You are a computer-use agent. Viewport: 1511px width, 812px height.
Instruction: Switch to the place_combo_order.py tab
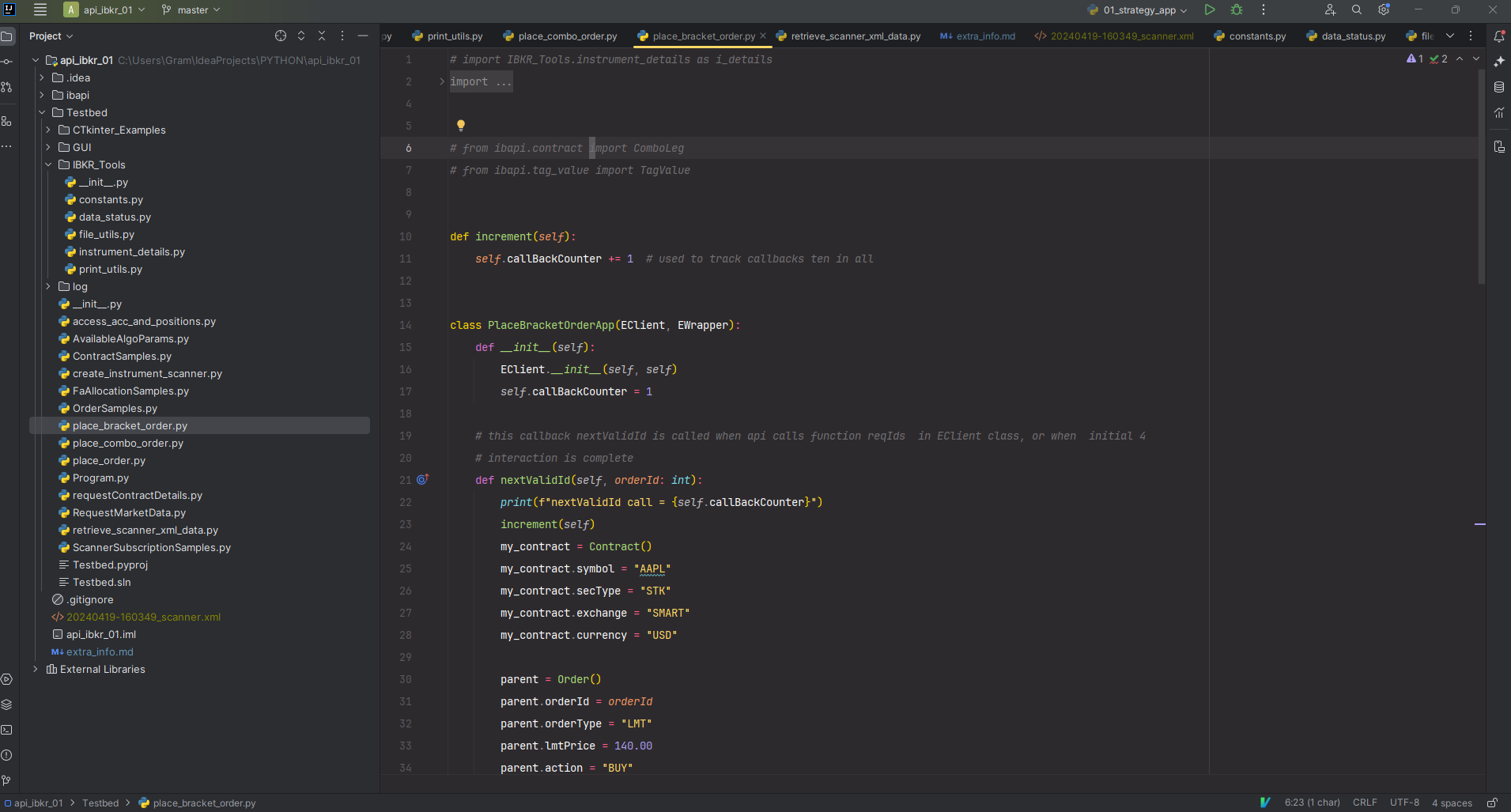[x=567, y=36]
